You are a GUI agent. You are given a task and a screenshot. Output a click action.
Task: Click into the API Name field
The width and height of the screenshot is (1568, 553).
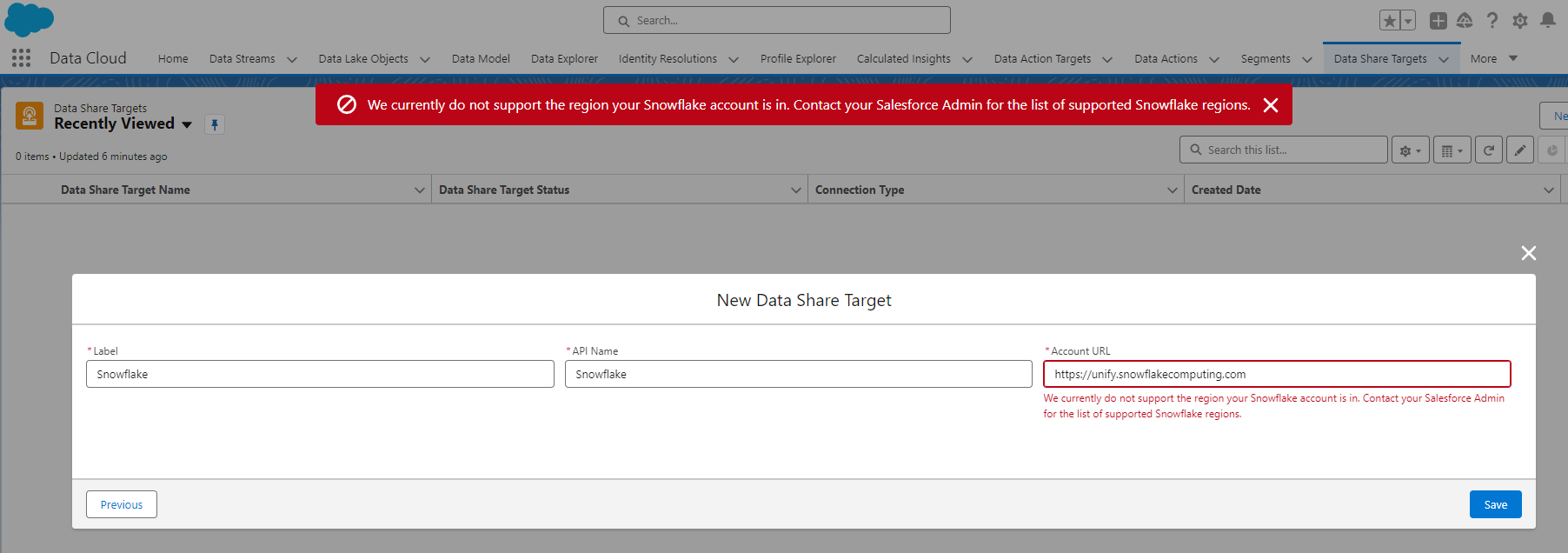tap(798, 374)
